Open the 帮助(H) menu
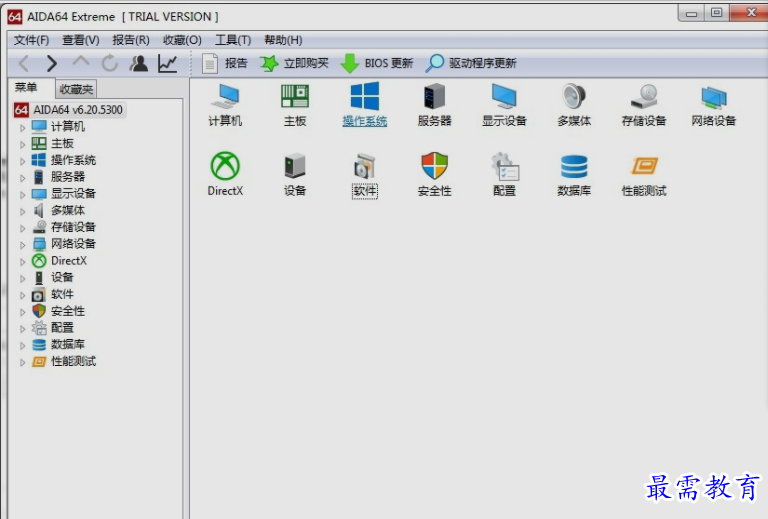This screenshot has width=768, height=519. pyautogui.click(x=283, y=40)
